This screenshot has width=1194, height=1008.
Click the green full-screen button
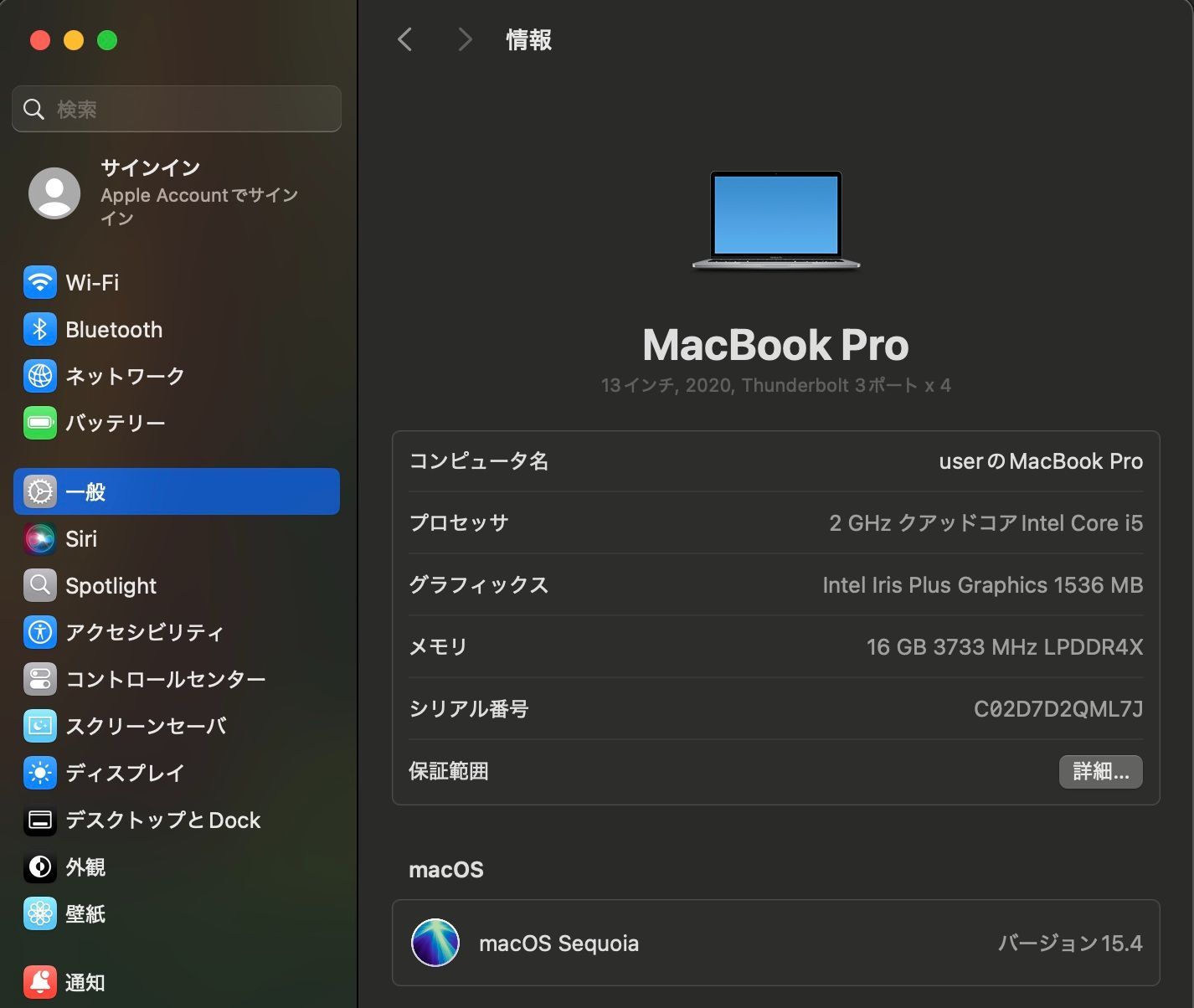pyautogui.click(x=107, y=40)
